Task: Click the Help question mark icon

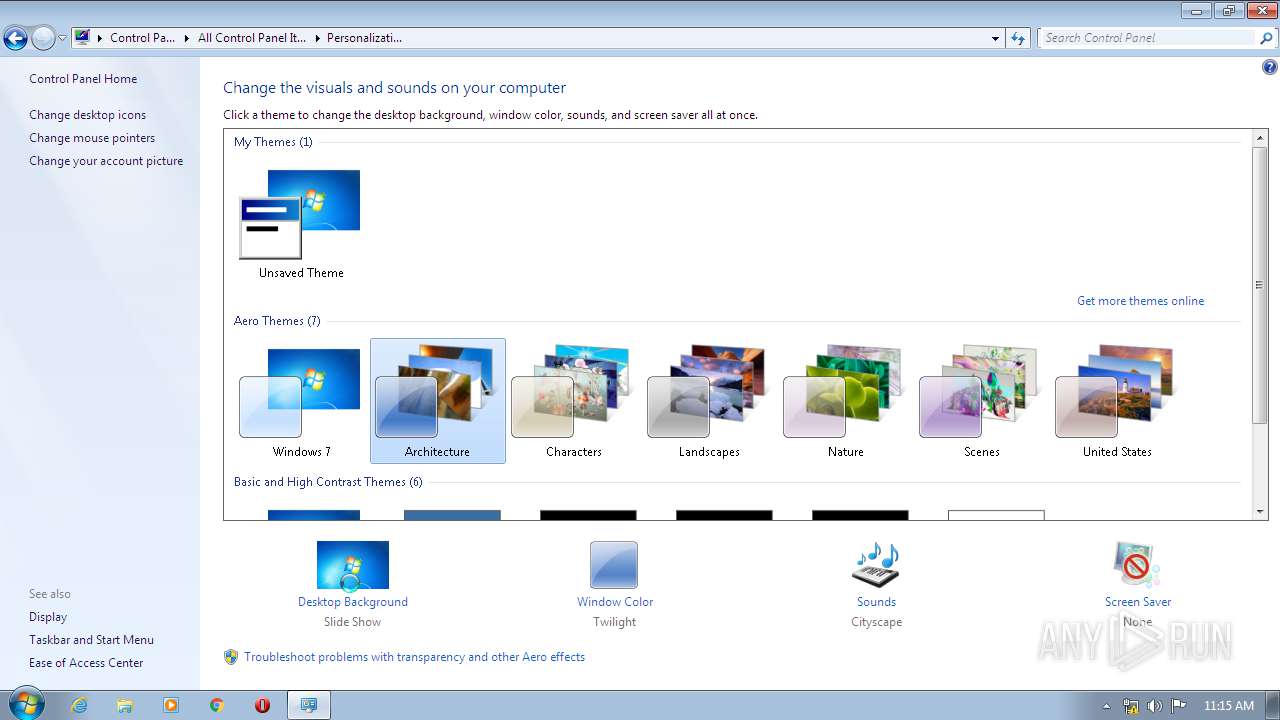Action: coord(1269,68)
